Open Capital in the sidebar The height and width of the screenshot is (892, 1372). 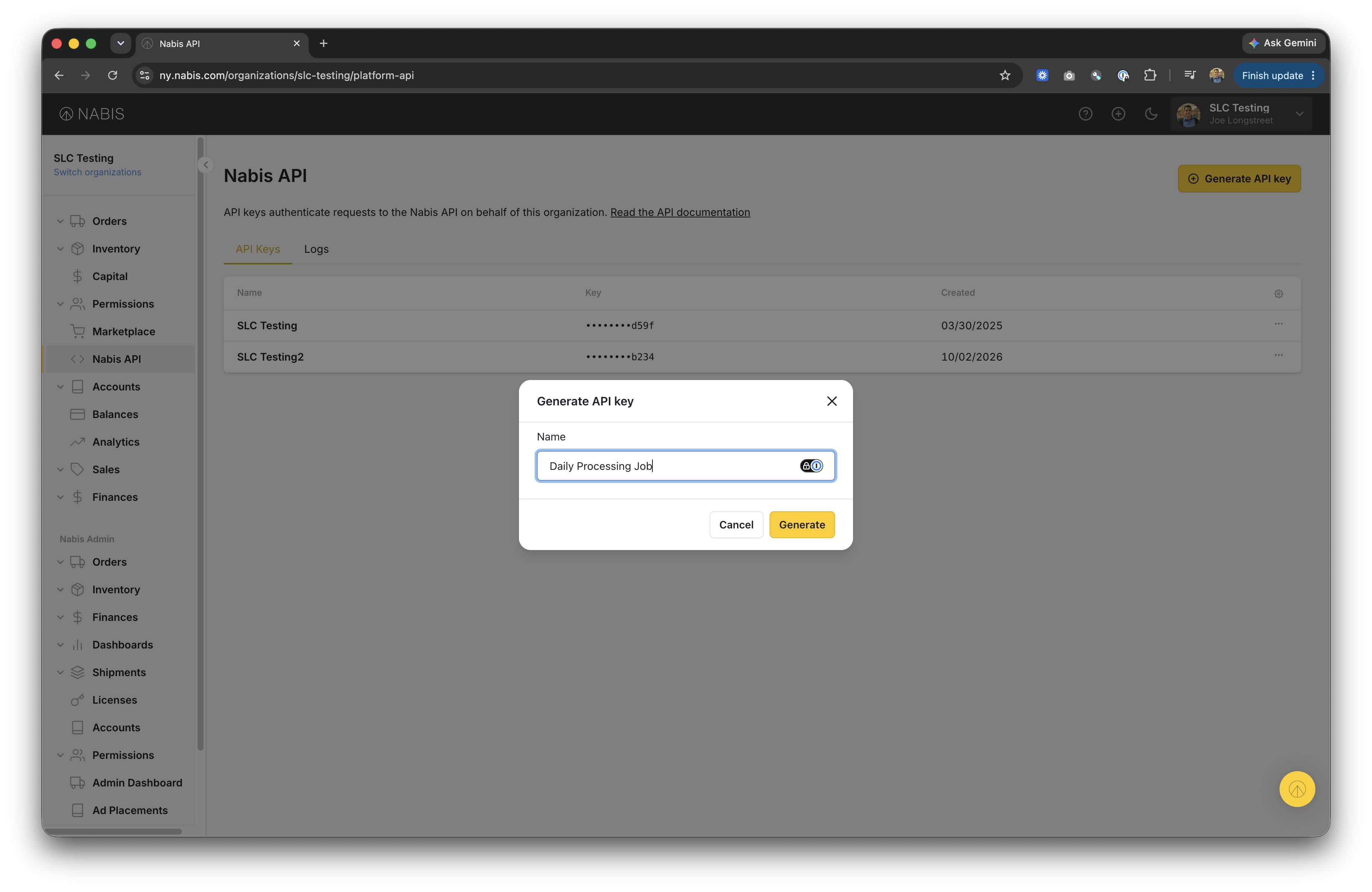[110, 276]
